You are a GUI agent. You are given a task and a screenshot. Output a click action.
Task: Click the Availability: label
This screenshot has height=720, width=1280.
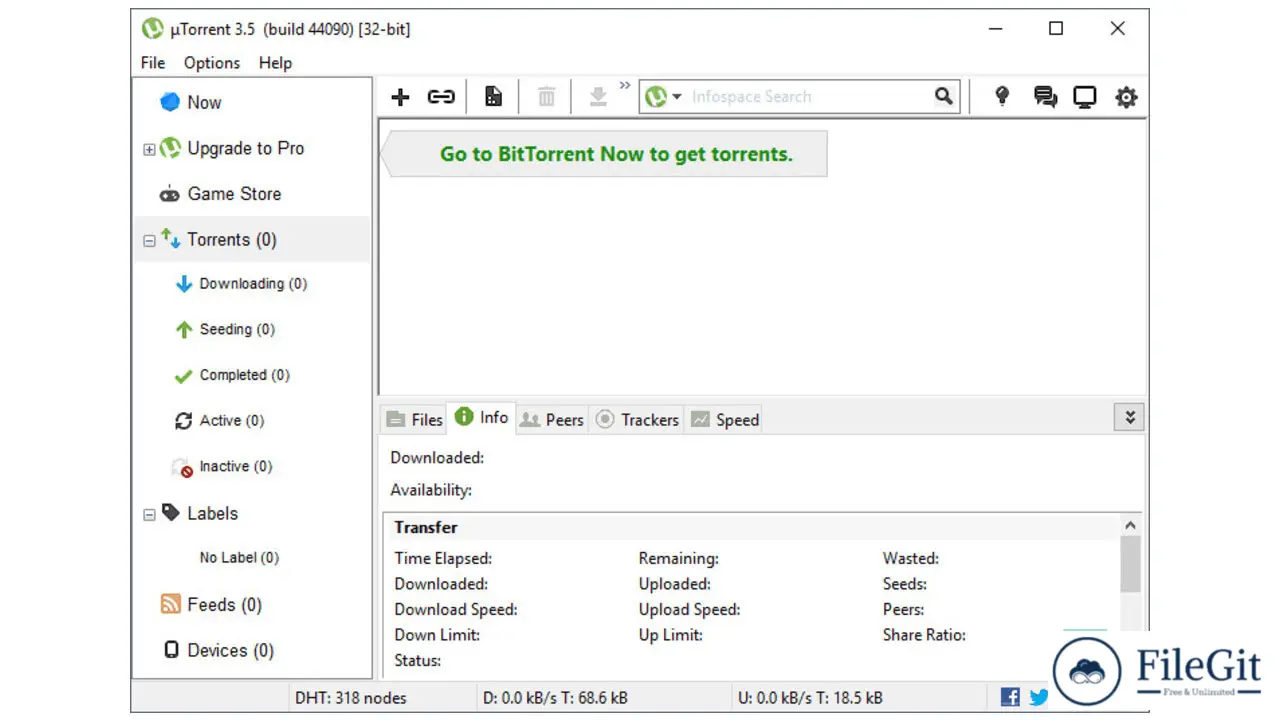tap(431, 490)
